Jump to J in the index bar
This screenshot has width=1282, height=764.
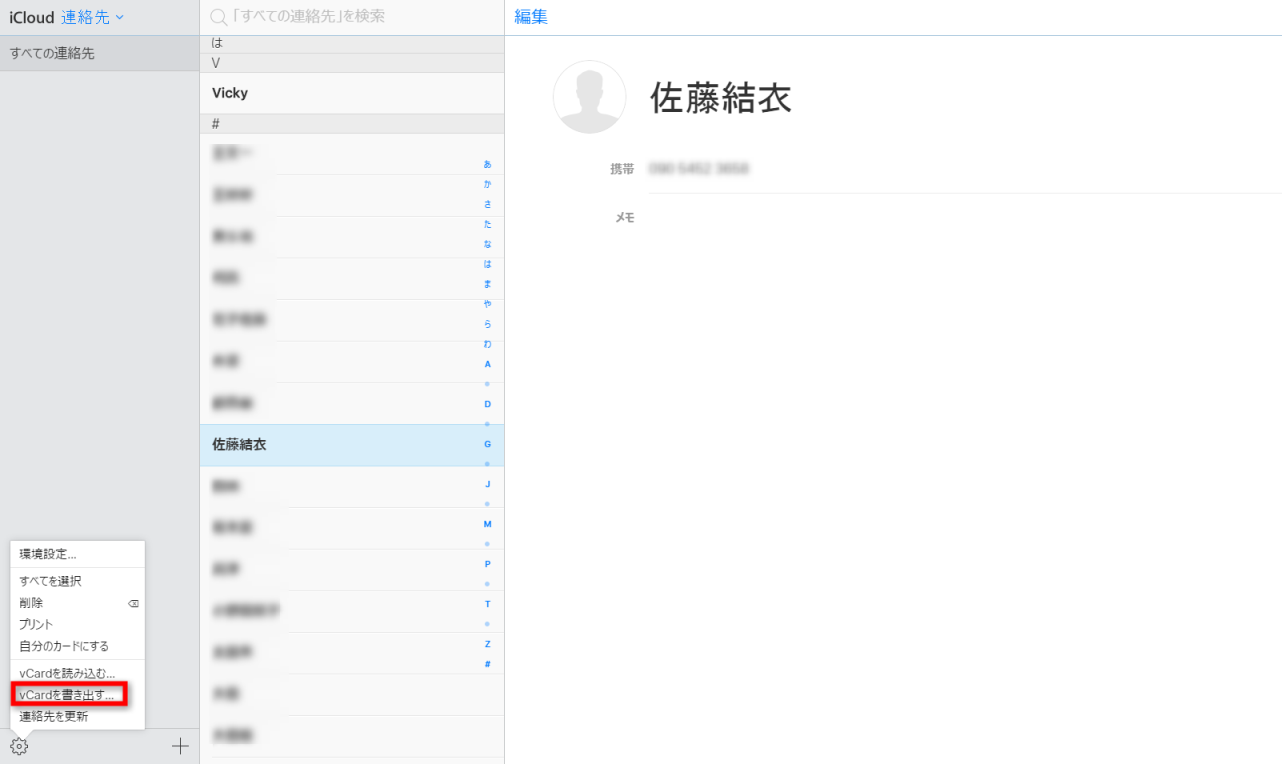[x=487, y=484]
